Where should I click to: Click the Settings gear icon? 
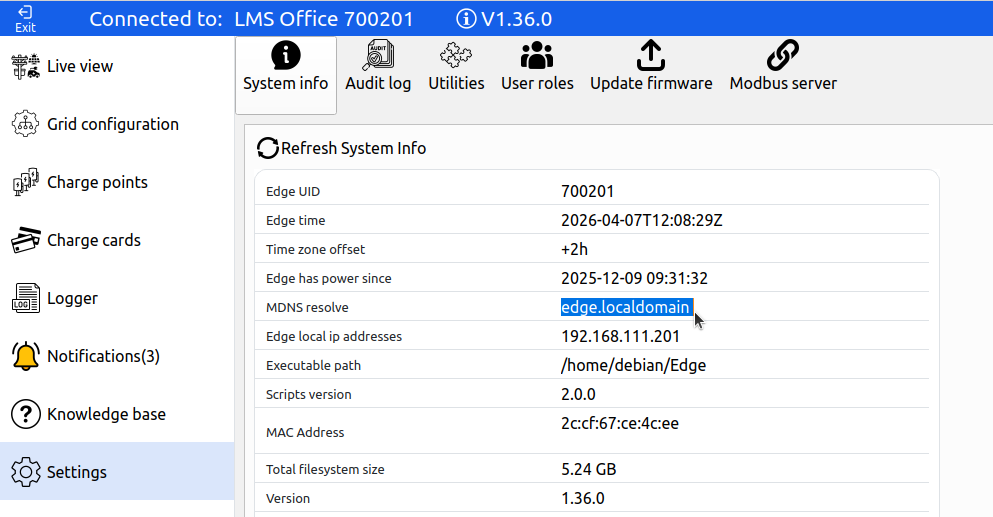click(x=25, y=472)
